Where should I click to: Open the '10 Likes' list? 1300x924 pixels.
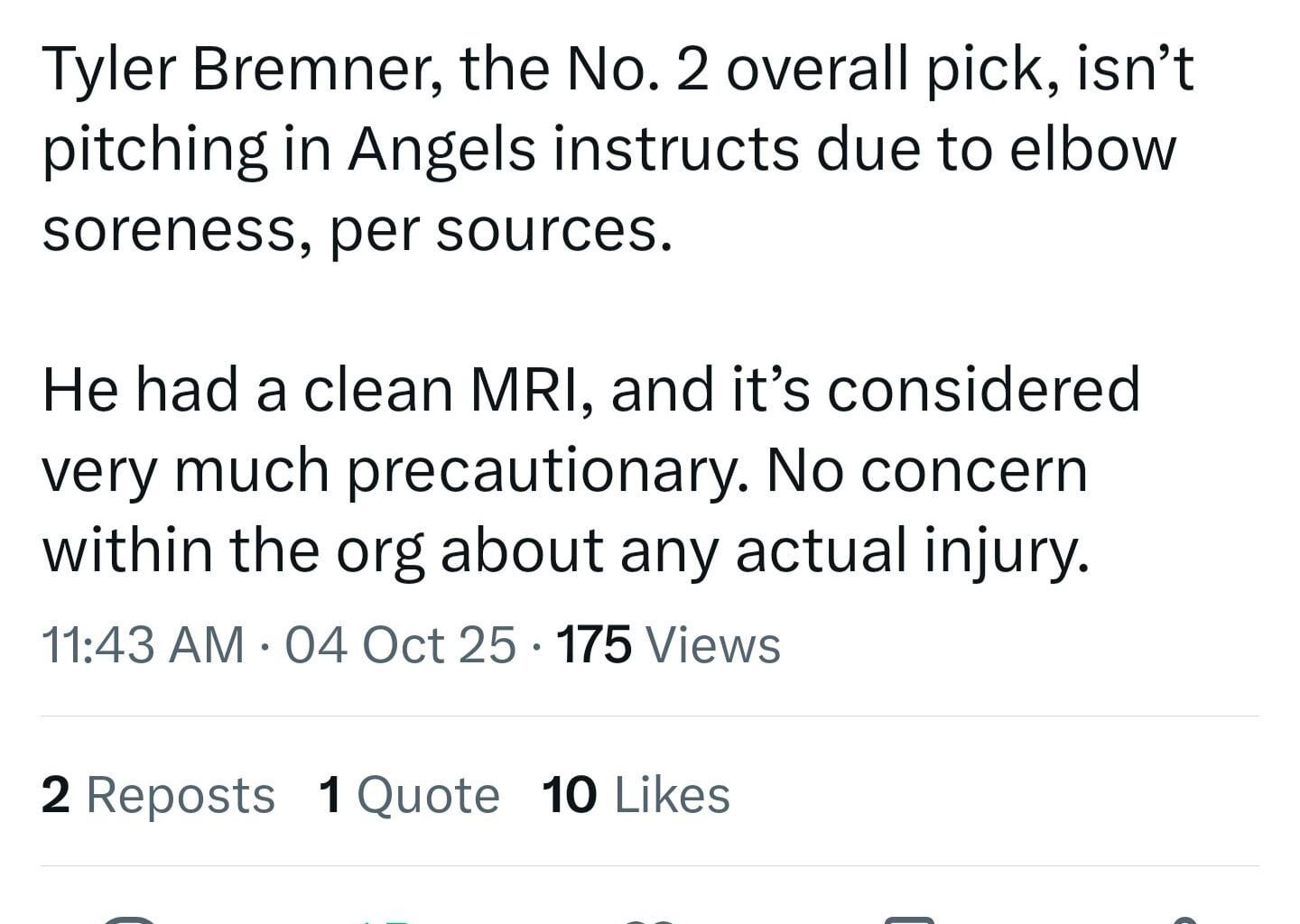click(x=635, y=795)
